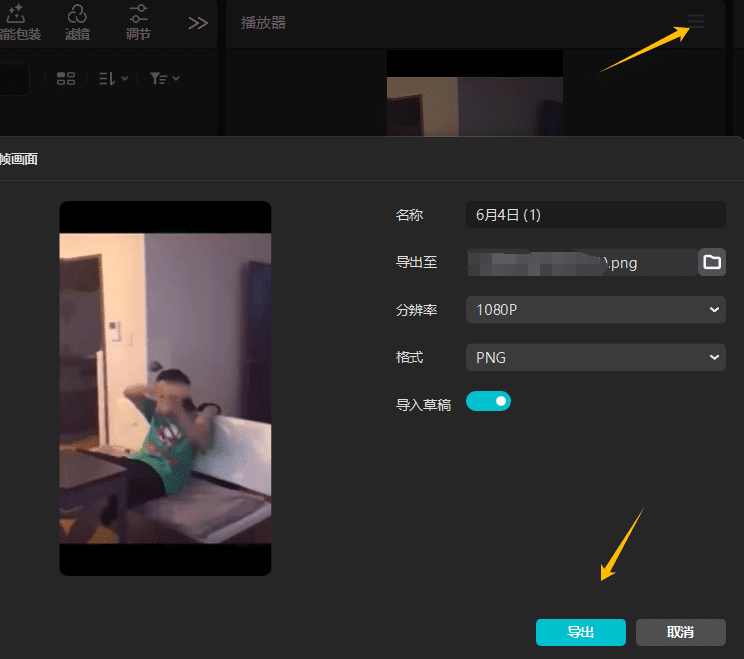Switch layout with the grid view icon
This screenshot has height=659, width=744.
pyautogui.click(x=66, y=78)
